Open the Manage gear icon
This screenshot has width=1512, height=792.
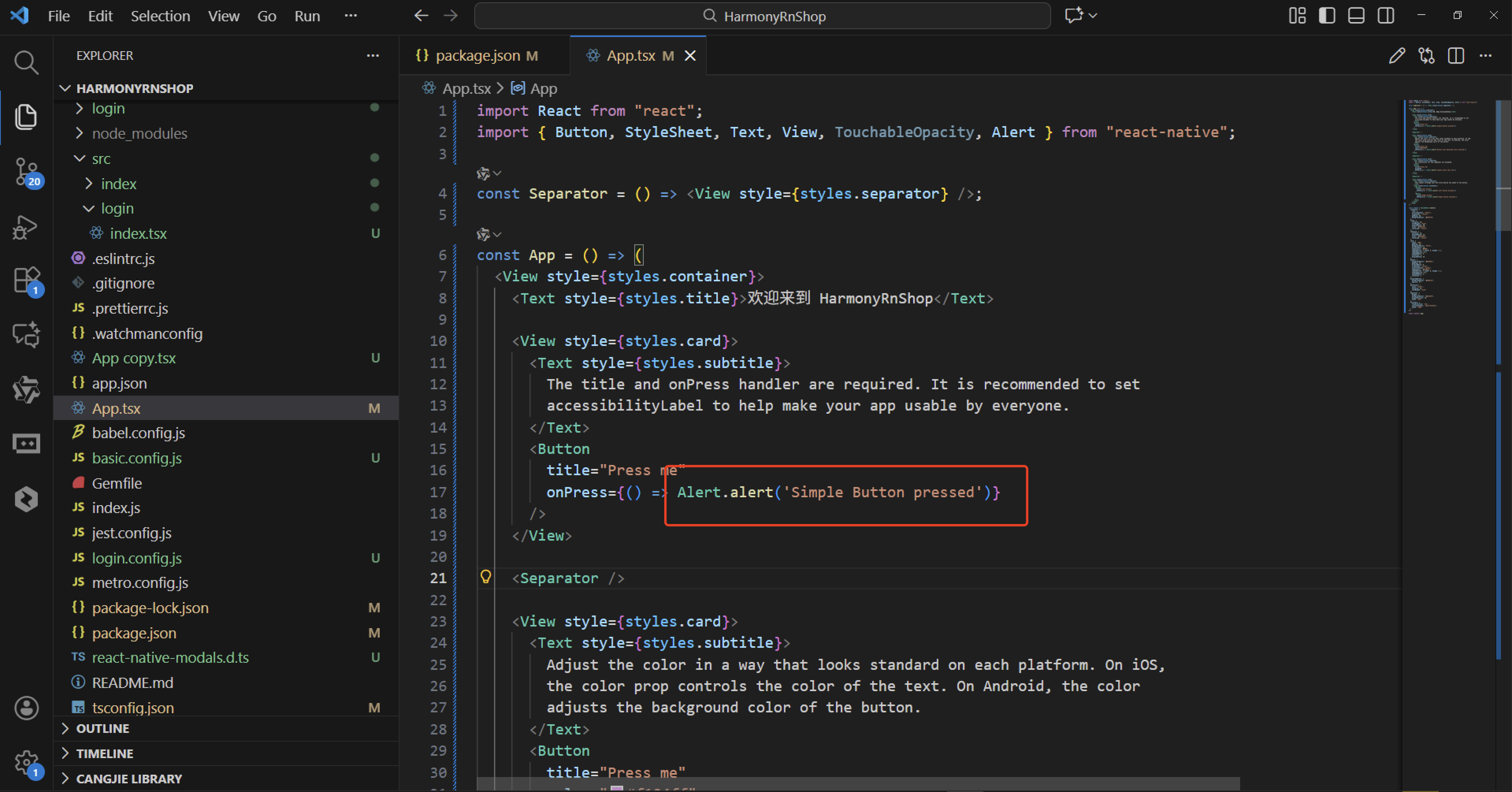click(x=26, y=762)
